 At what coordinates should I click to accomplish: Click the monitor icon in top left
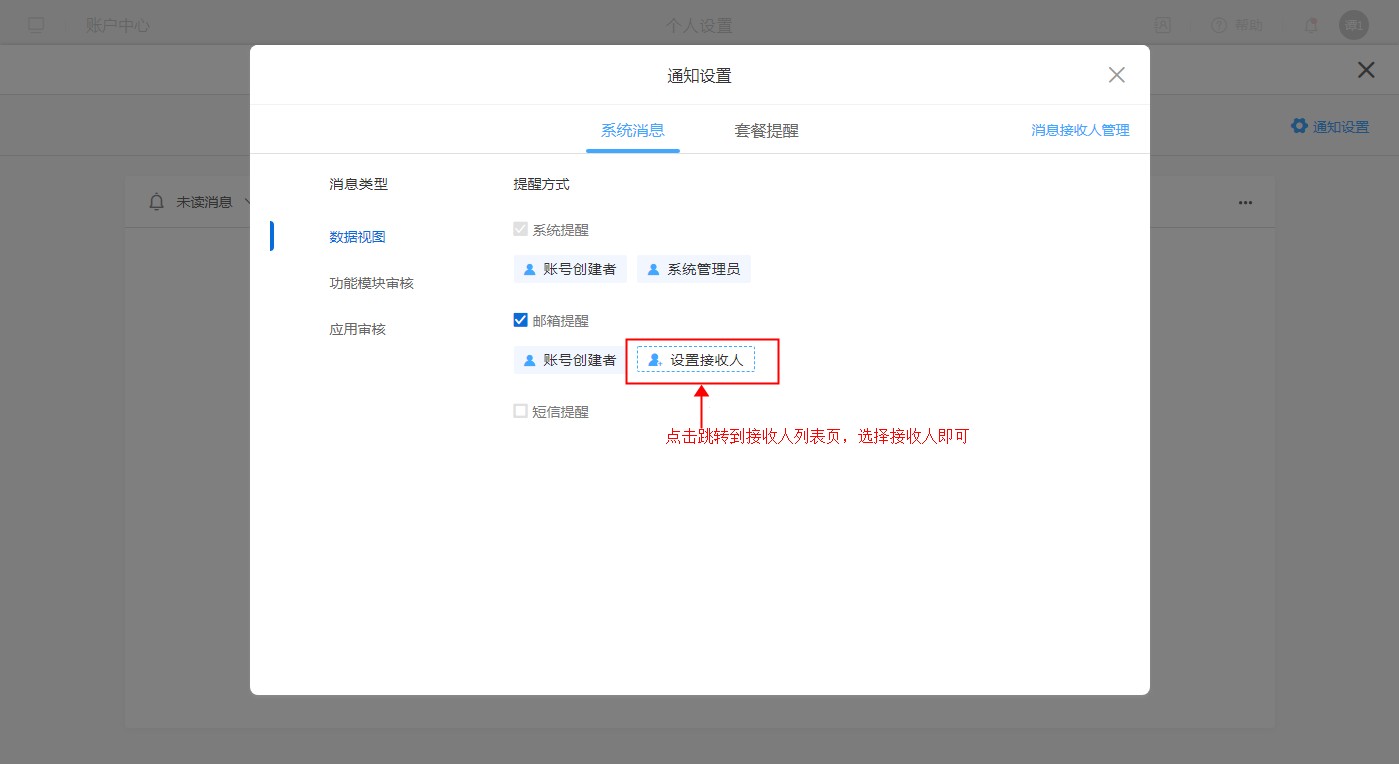point(36,25)
